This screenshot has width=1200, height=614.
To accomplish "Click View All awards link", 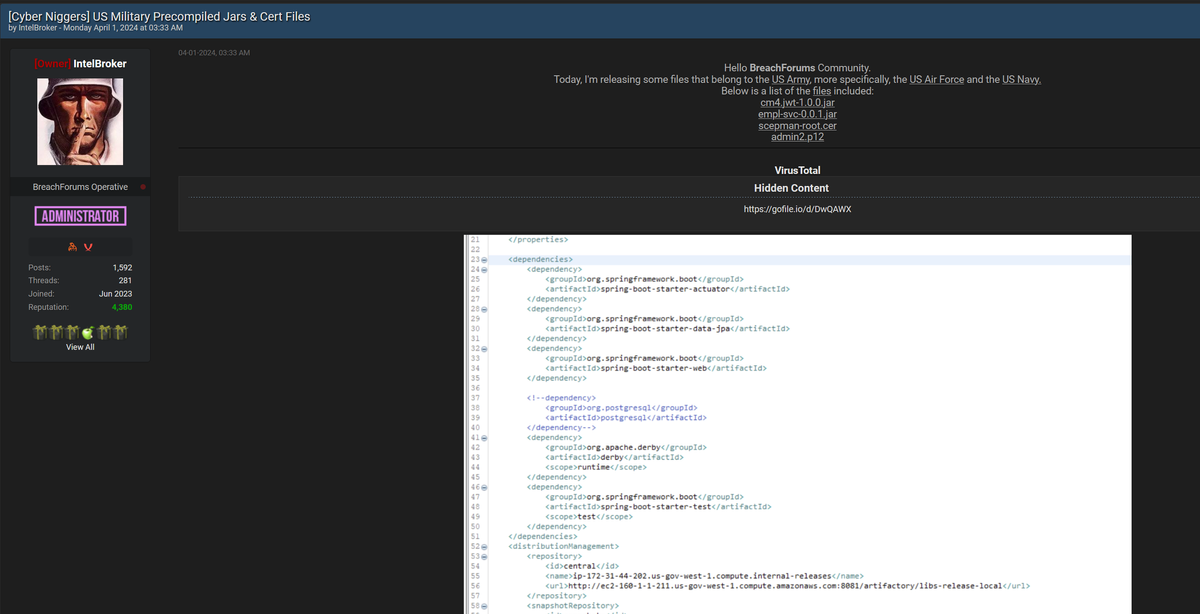I will [80, 347].
